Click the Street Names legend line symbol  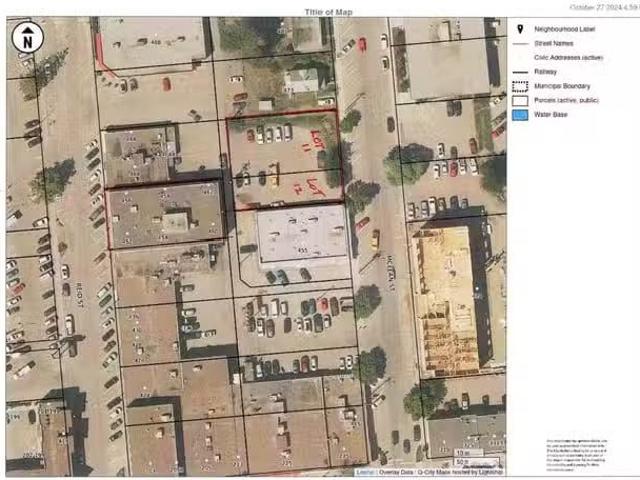point(521,45)
